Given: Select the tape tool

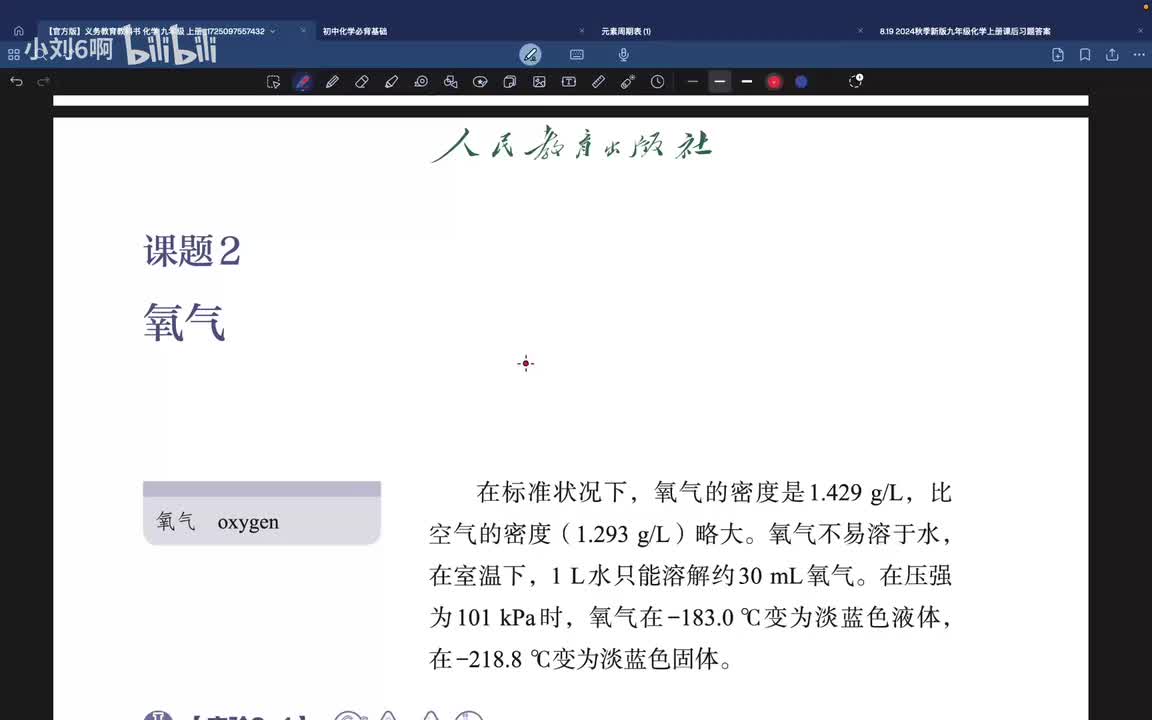Looking at the screenshot, I should pyautogui.click(x=421, y=82).
